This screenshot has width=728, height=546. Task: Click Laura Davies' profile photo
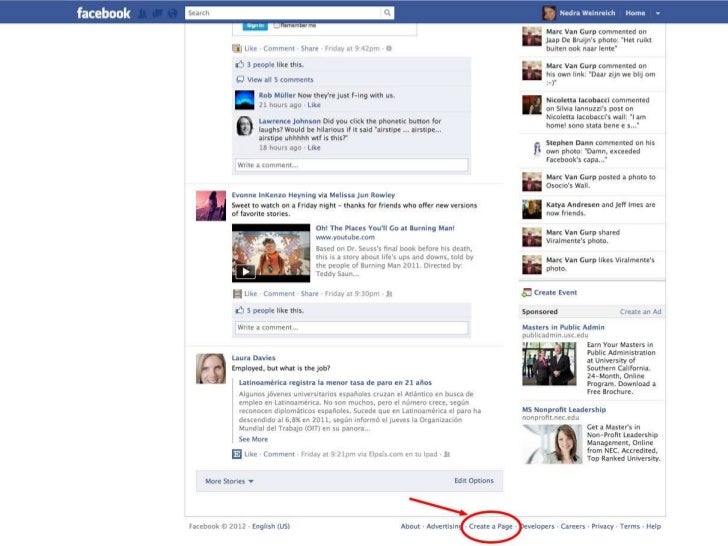pos(211,369)
